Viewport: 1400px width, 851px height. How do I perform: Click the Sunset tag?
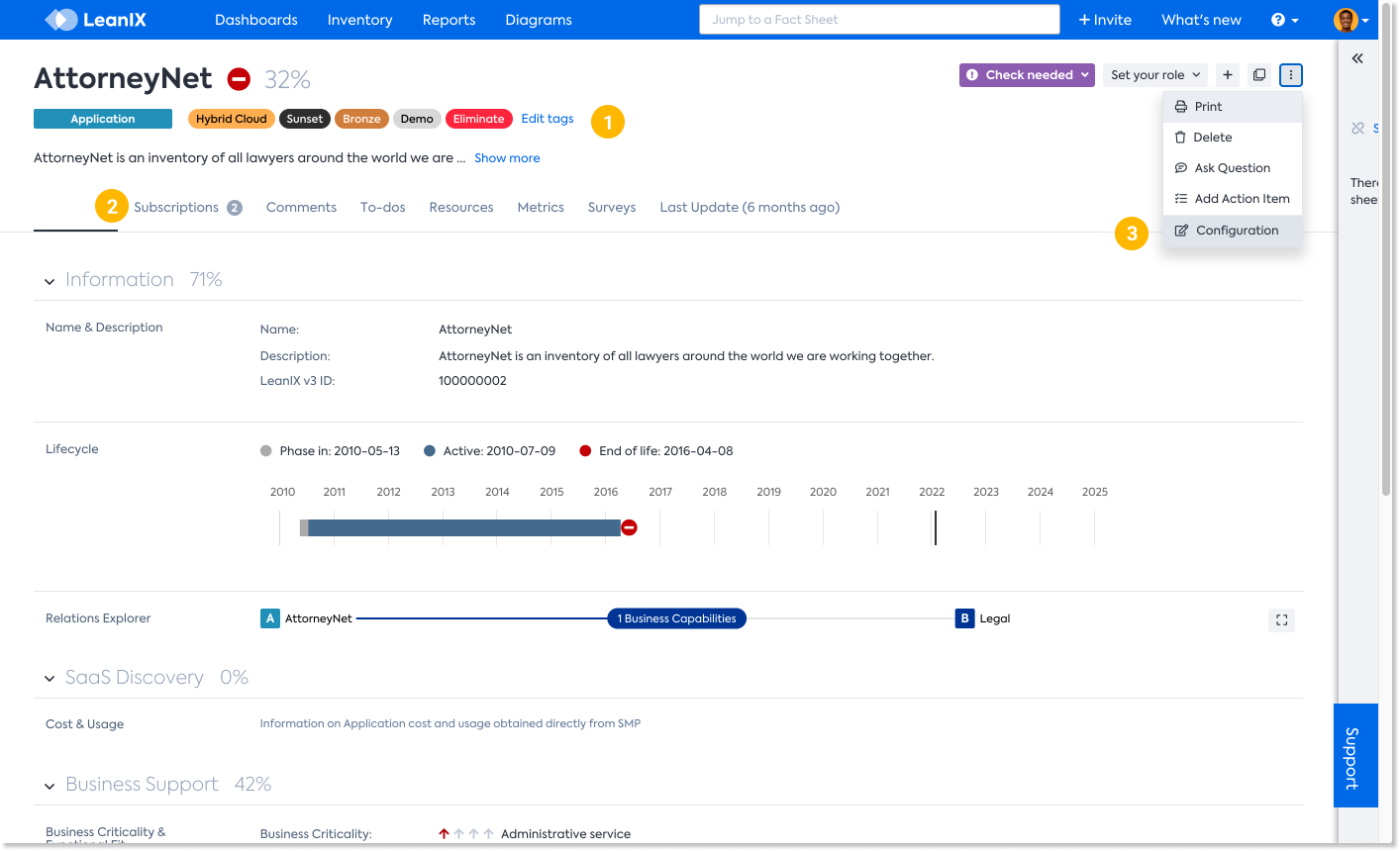pyautogui.click(x=305, y=119)
